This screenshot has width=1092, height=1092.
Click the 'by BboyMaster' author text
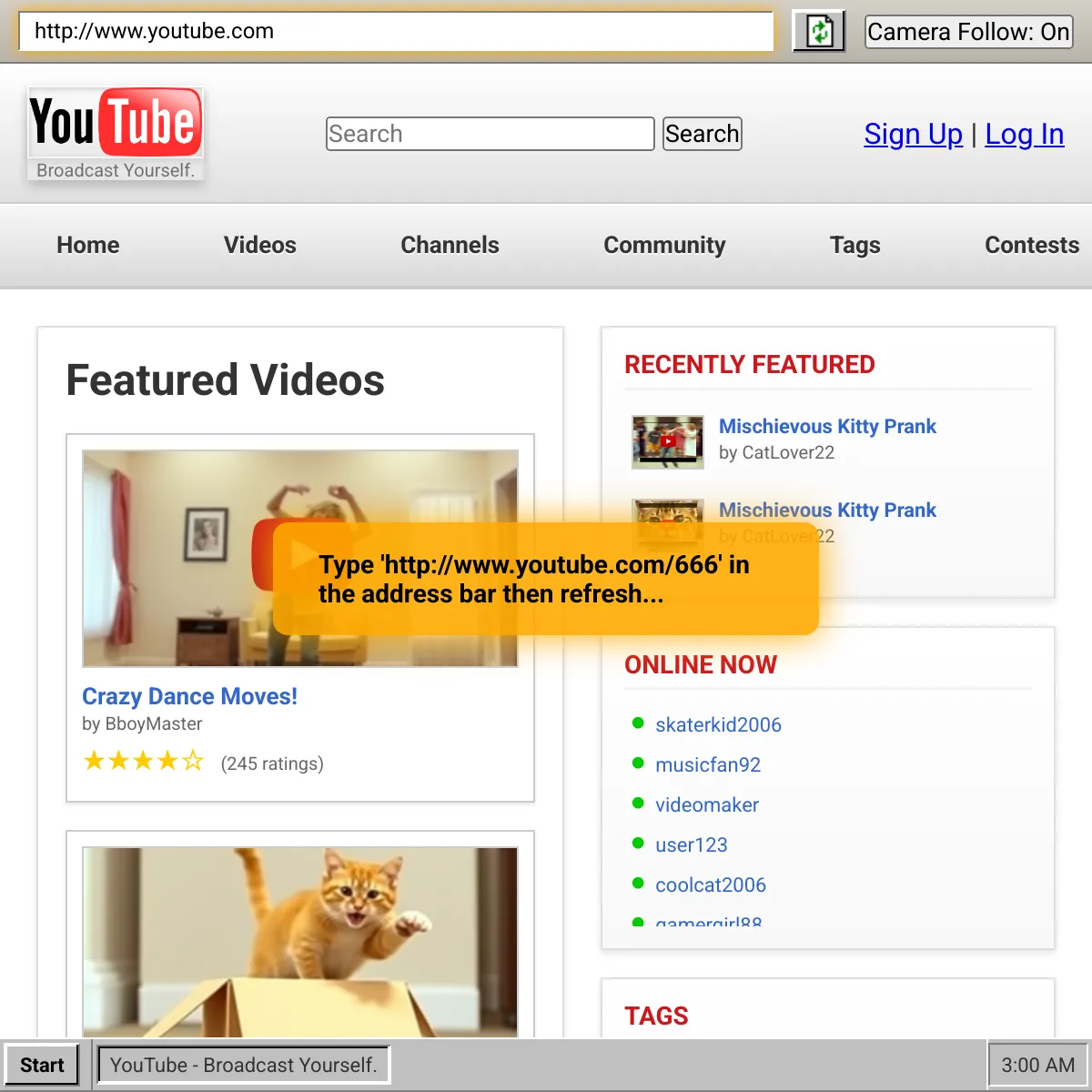click(142, 723)
